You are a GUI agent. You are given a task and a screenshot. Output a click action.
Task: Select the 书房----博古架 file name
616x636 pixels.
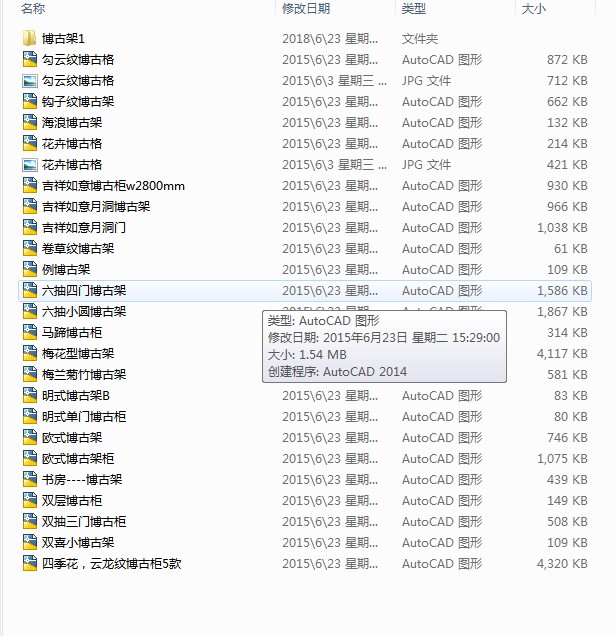tap(82, 479)
